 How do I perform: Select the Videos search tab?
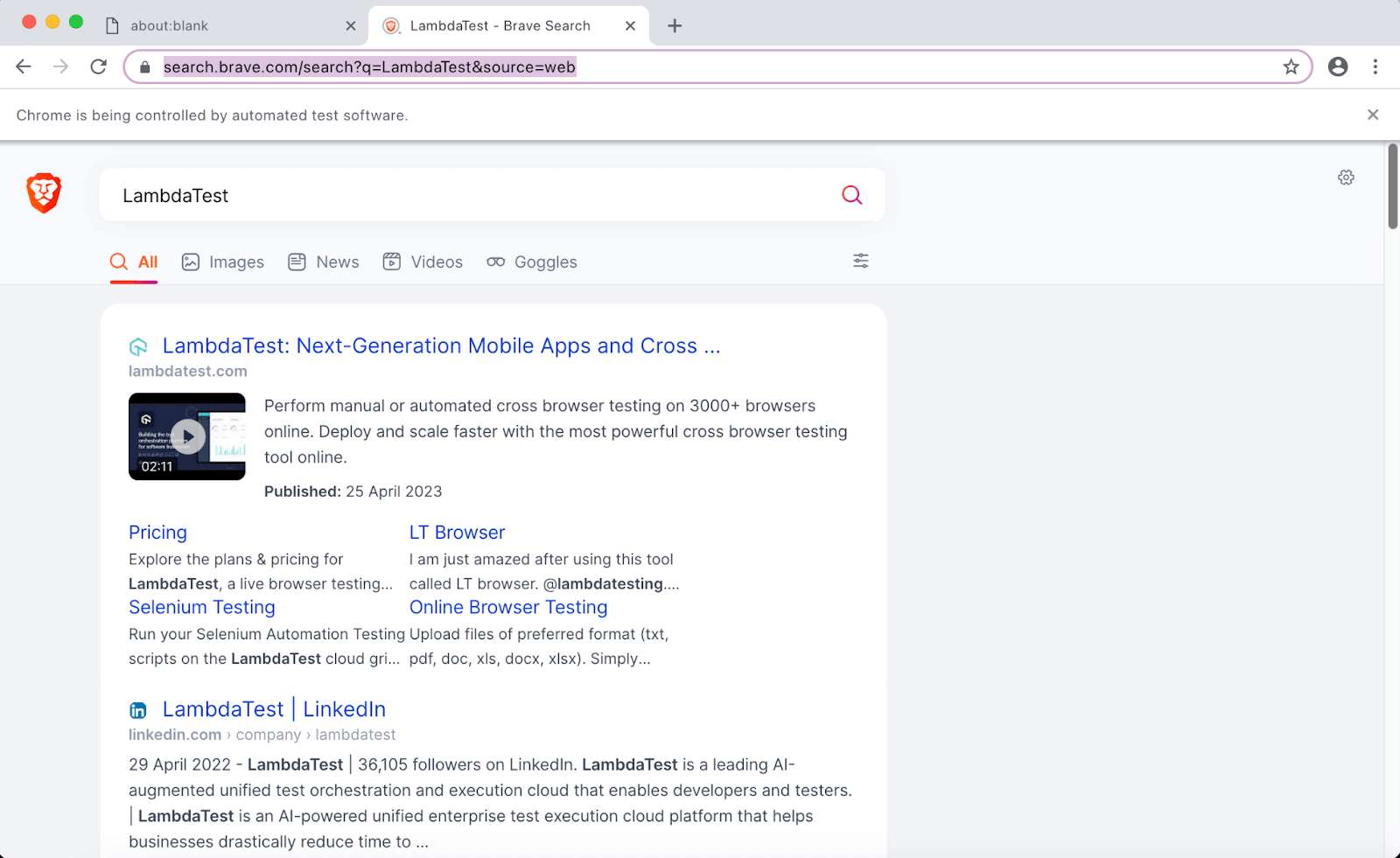click(423, 262)
